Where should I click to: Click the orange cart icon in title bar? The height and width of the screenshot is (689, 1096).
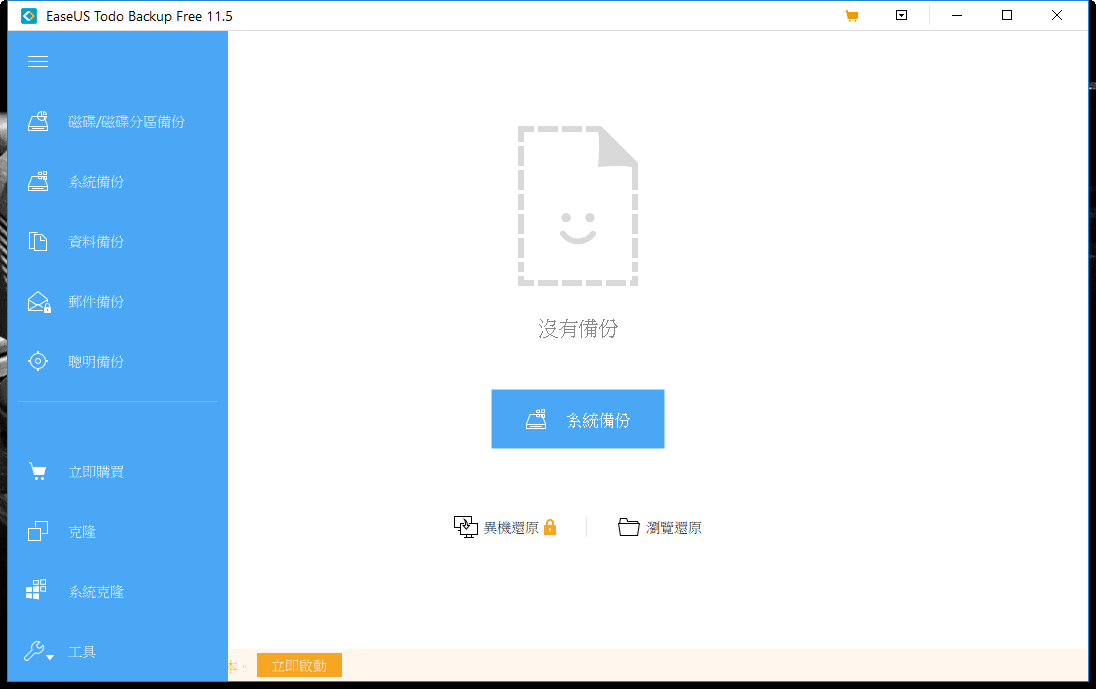851,15
